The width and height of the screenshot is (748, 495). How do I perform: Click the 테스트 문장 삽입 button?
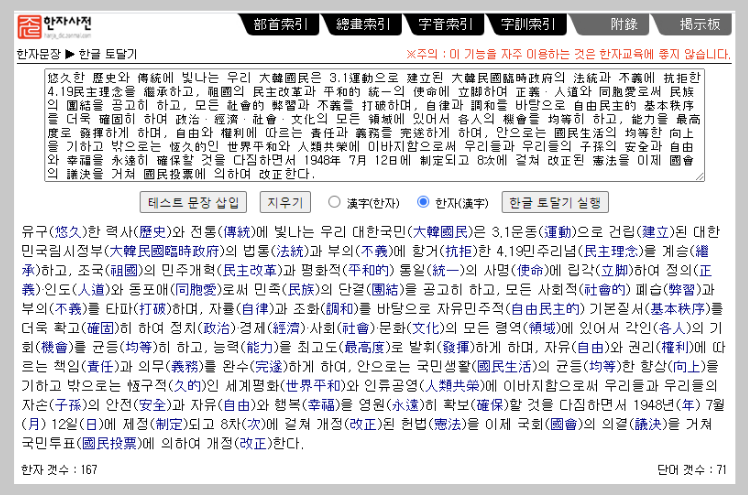tap(193, 203)
